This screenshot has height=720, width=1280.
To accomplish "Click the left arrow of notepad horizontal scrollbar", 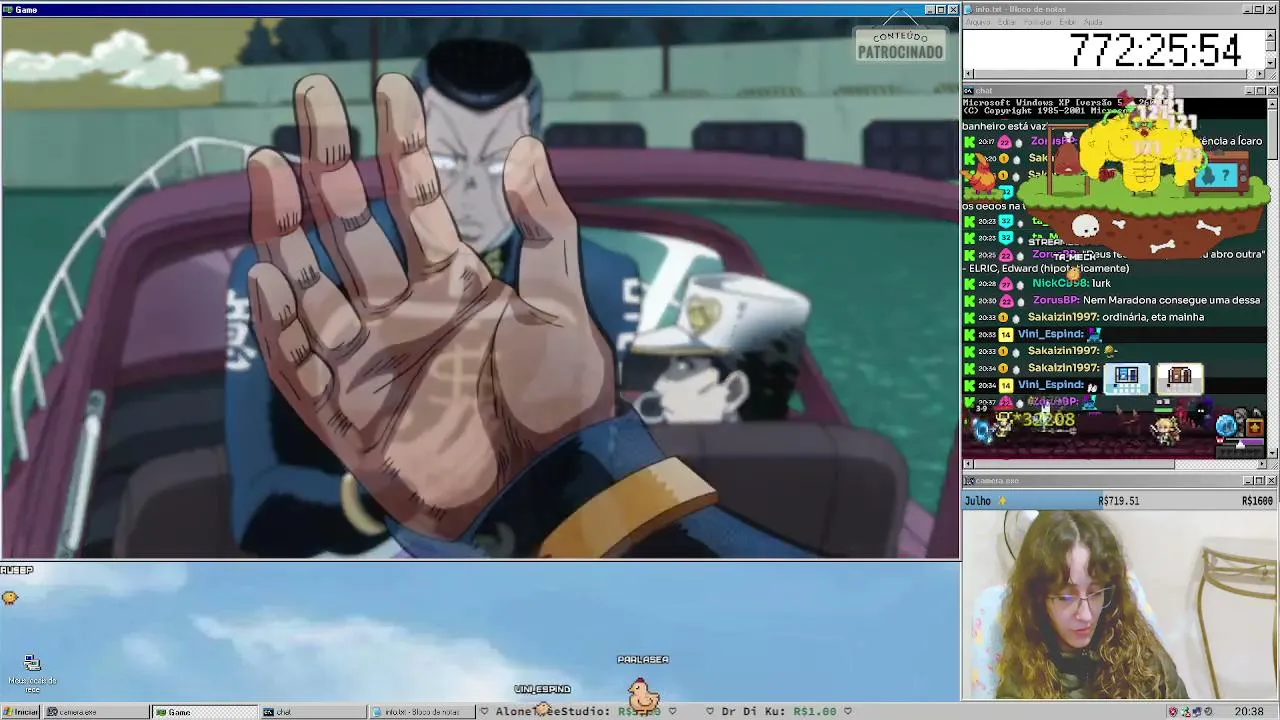I will click(968, 74).
